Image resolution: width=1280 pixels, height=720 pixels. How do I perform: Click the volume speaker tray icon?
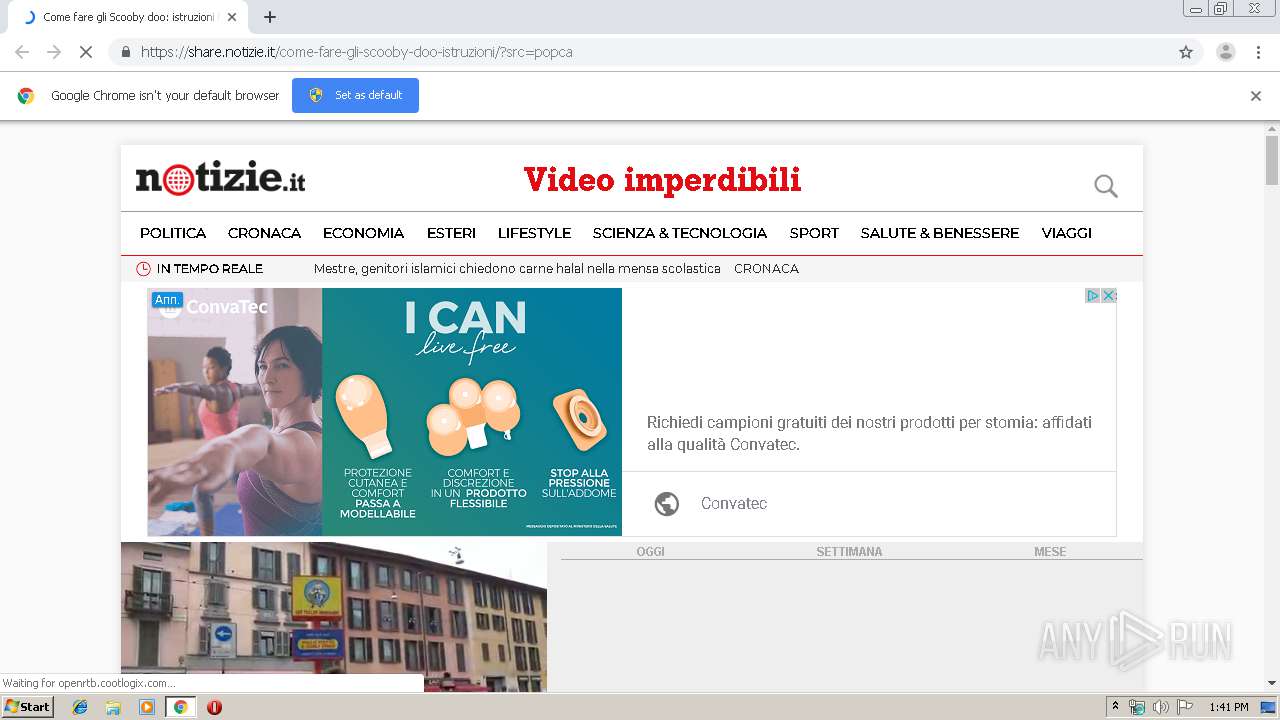tap(1161, 707)
